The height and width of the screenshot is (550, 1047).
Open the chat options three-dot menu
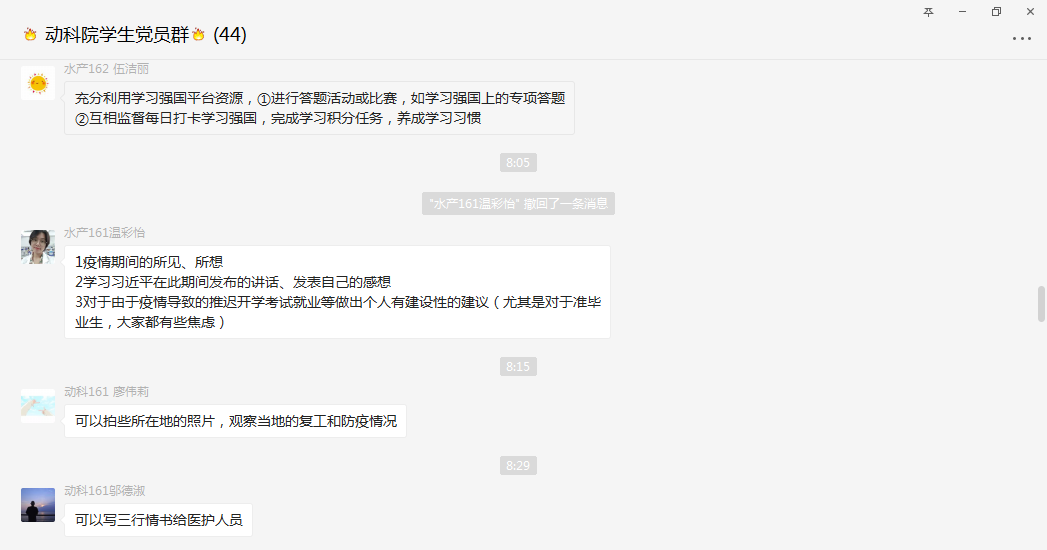(x=1022, y=39)
